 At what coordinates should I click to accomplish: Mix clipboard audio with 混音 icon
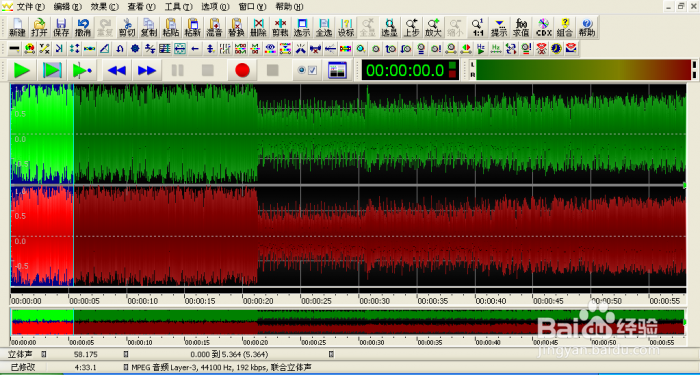215,28
